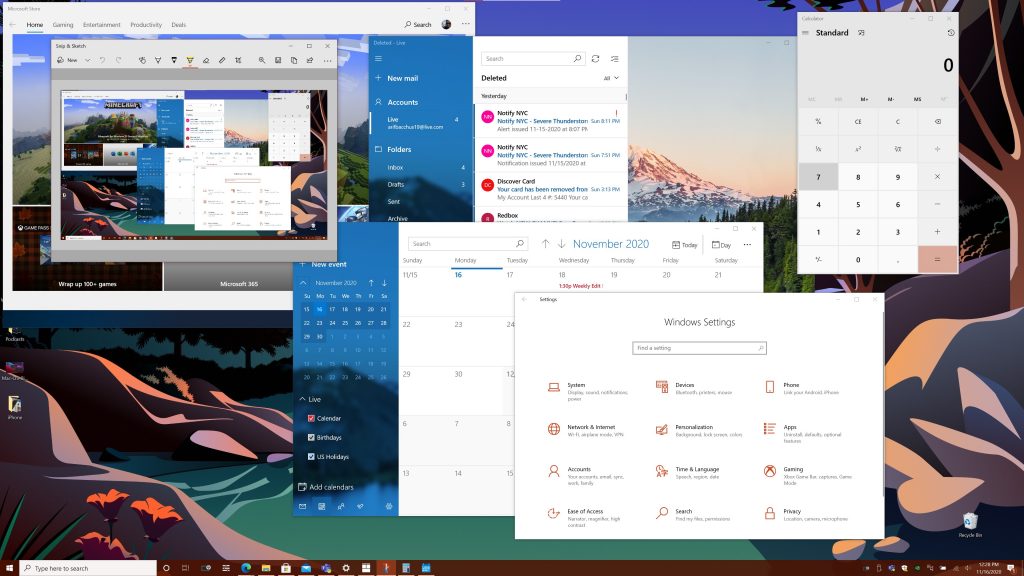Click Today in the Calendar toolbar
Screen dimensions: 1024x576
684,245
